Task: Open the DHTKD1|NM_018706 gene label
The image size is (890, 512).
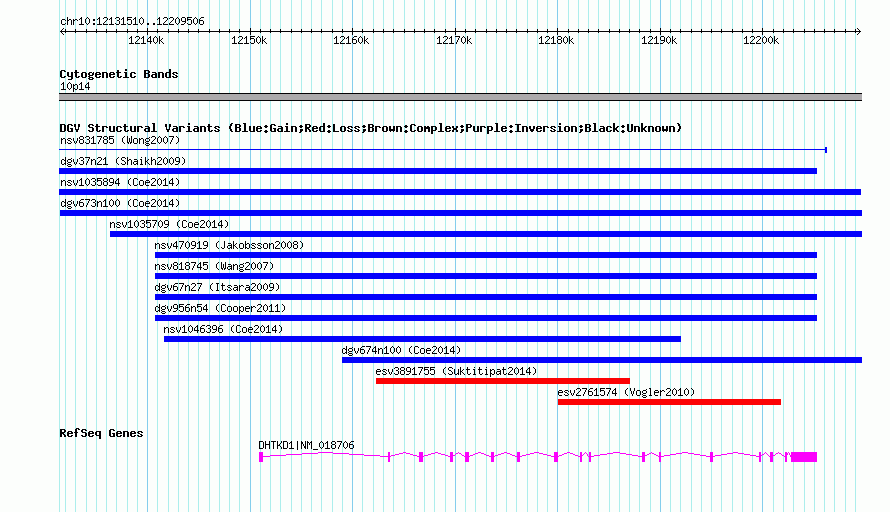Action: click(x=307, y=446)
